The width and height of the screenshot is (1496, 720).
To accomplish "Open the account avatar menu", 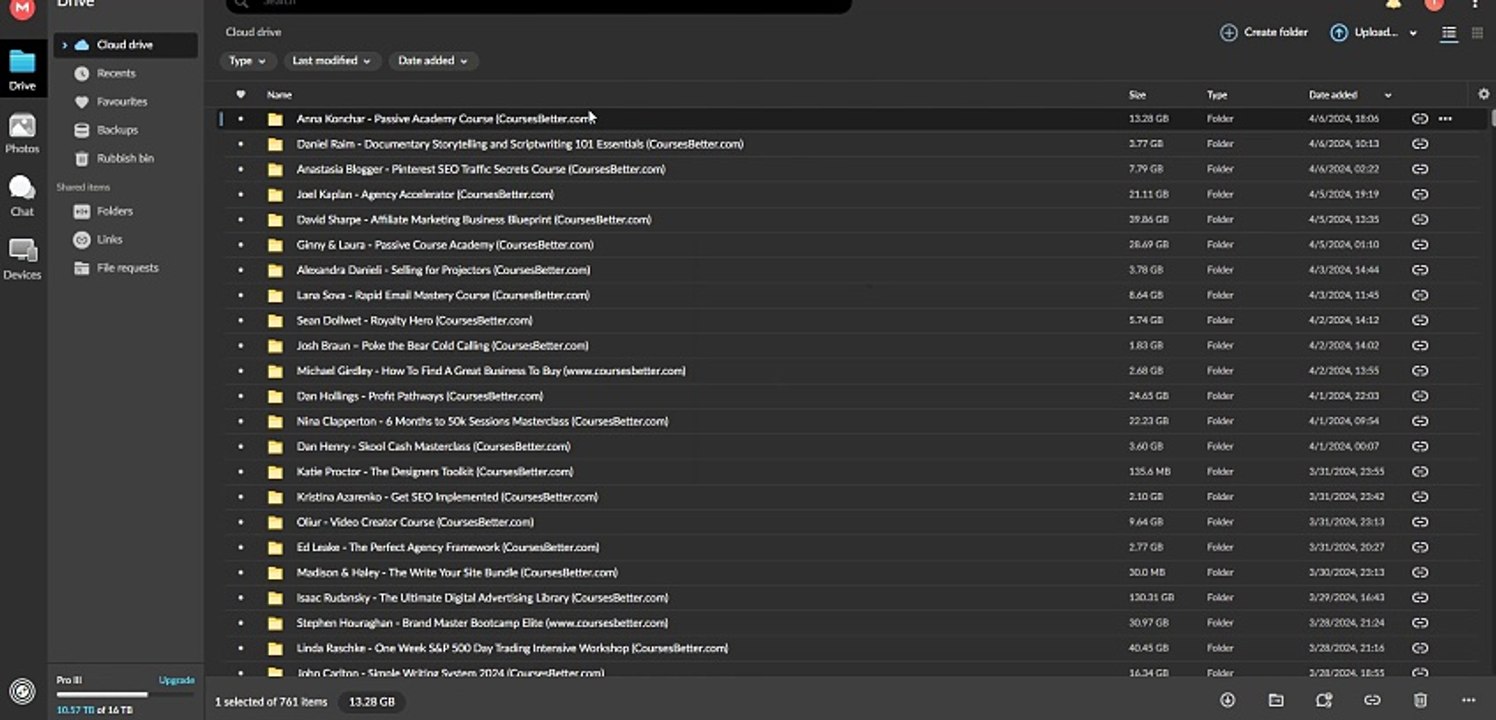I will point(1434,4).
